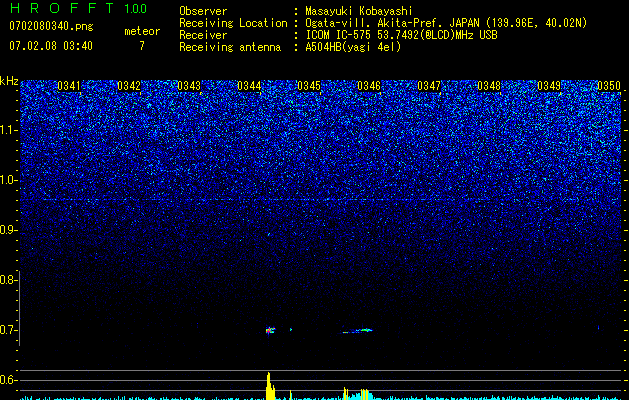Click the 0346 time marker
This screenshot has height=400, width=629.
[x=369, y=86]
